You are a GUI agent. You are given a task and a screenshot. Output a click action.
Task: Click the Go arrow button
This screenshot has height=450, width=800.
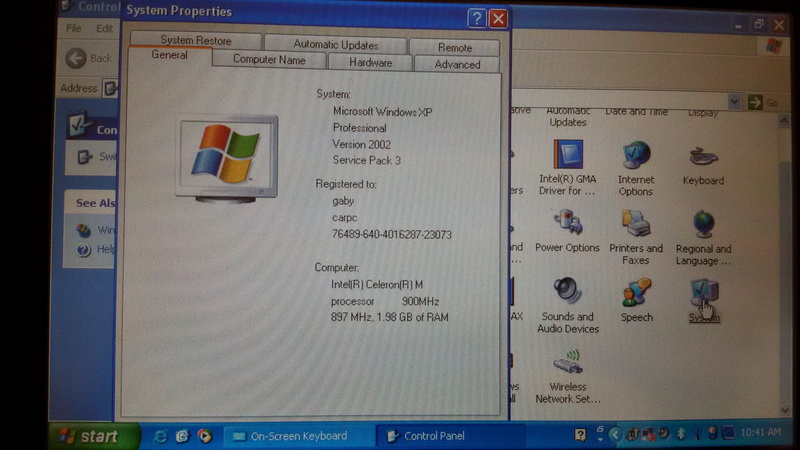755,103
